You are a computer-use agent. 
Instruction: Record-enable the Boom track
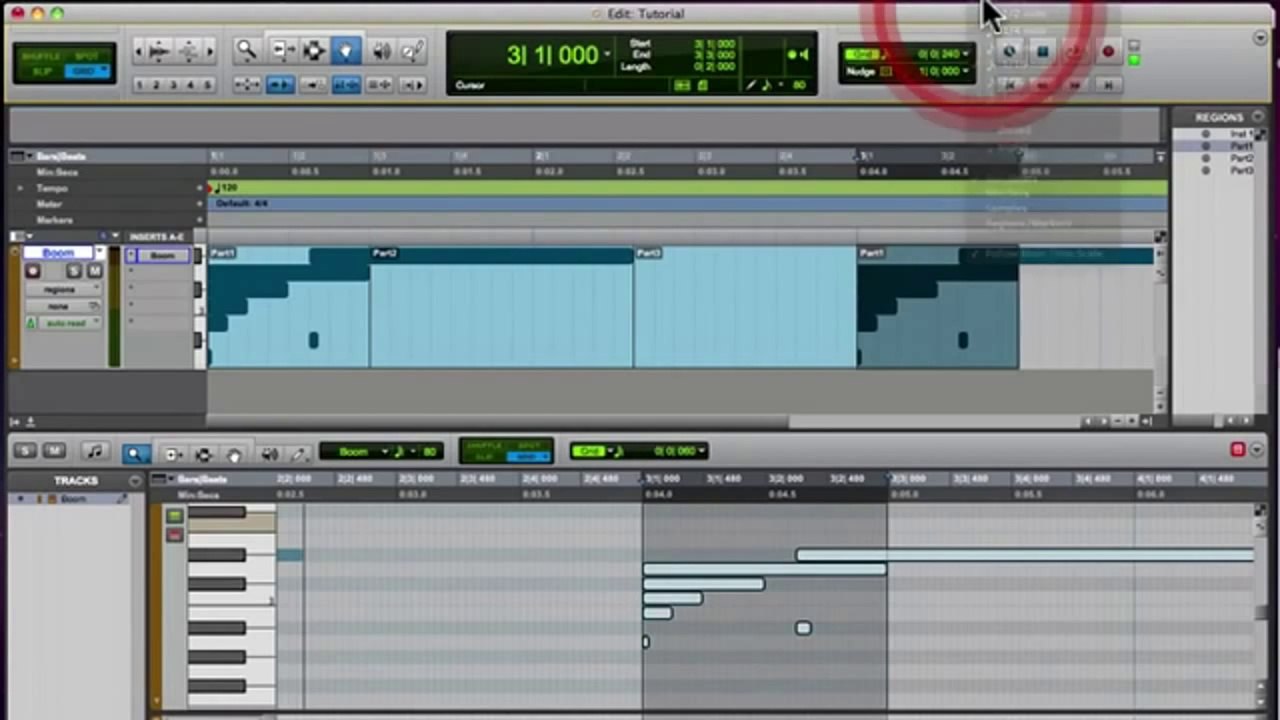(33, 272)
